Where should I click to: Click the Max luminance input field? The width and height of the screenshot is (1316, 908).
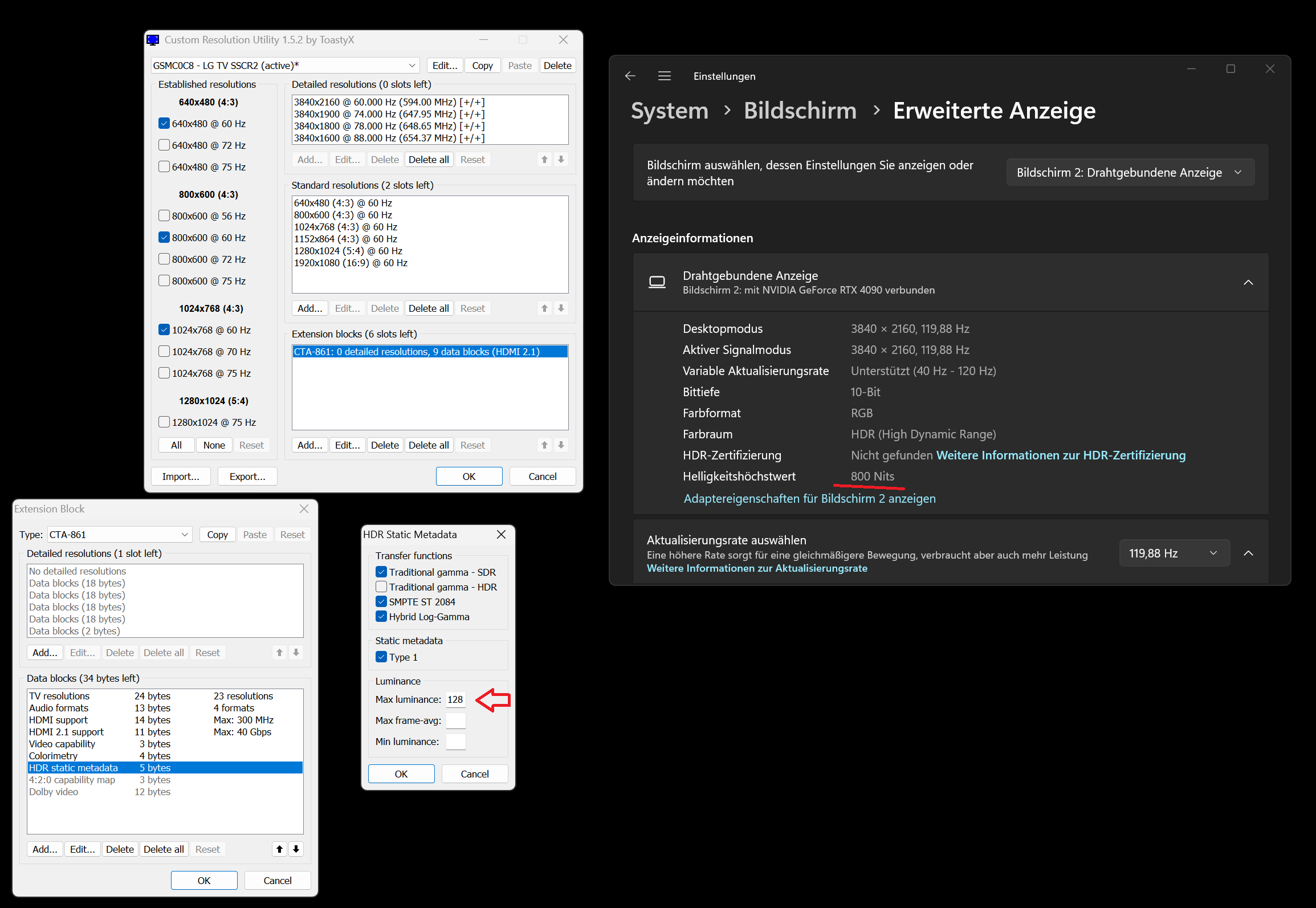coord(455,699)
